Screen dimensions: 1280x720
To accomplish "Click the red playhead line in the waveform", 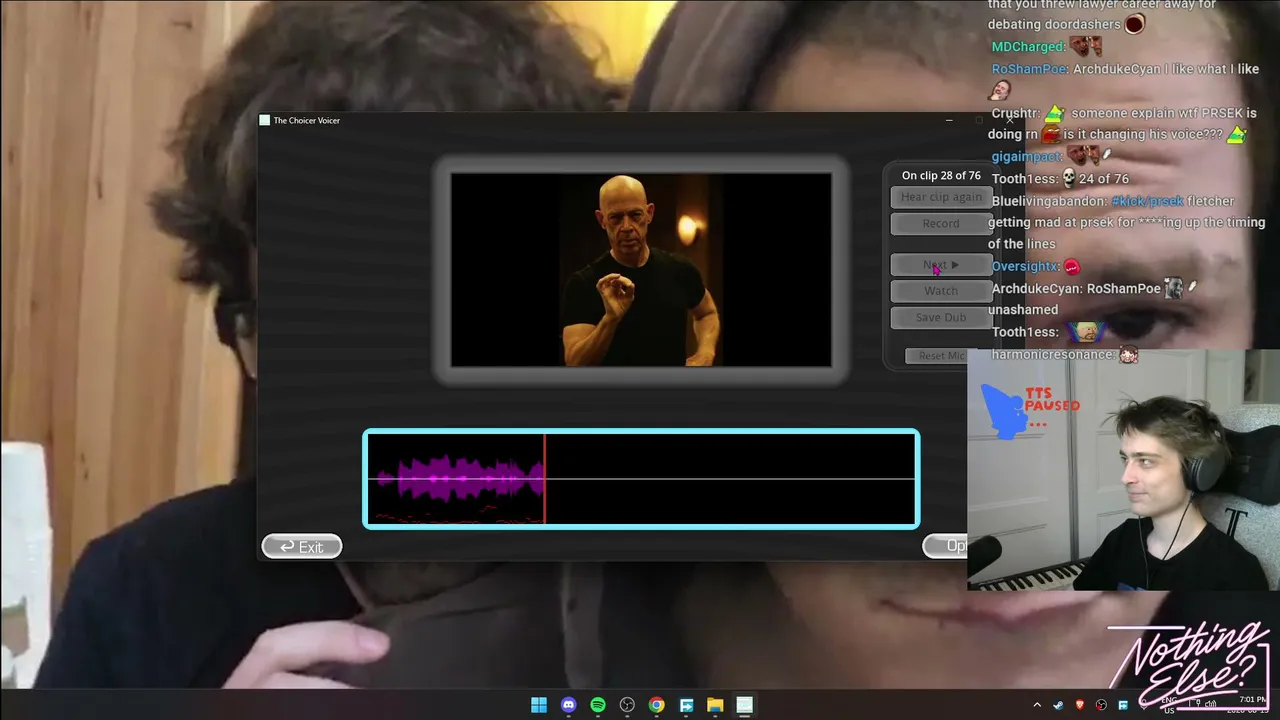I will pos(545,479).
